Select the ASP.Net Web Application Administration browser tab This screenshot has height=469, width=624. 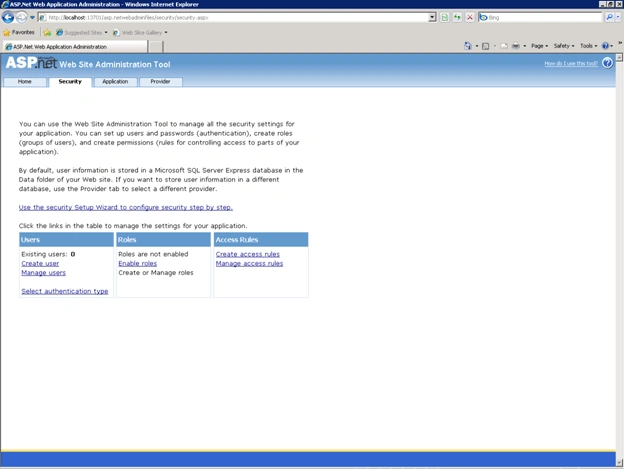click(x=75, y=47)
